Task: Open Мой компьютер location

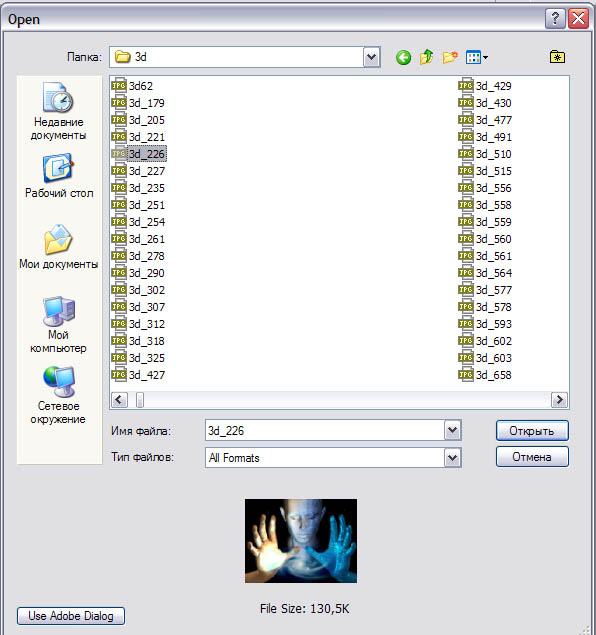Action: (x=58, y=325)
